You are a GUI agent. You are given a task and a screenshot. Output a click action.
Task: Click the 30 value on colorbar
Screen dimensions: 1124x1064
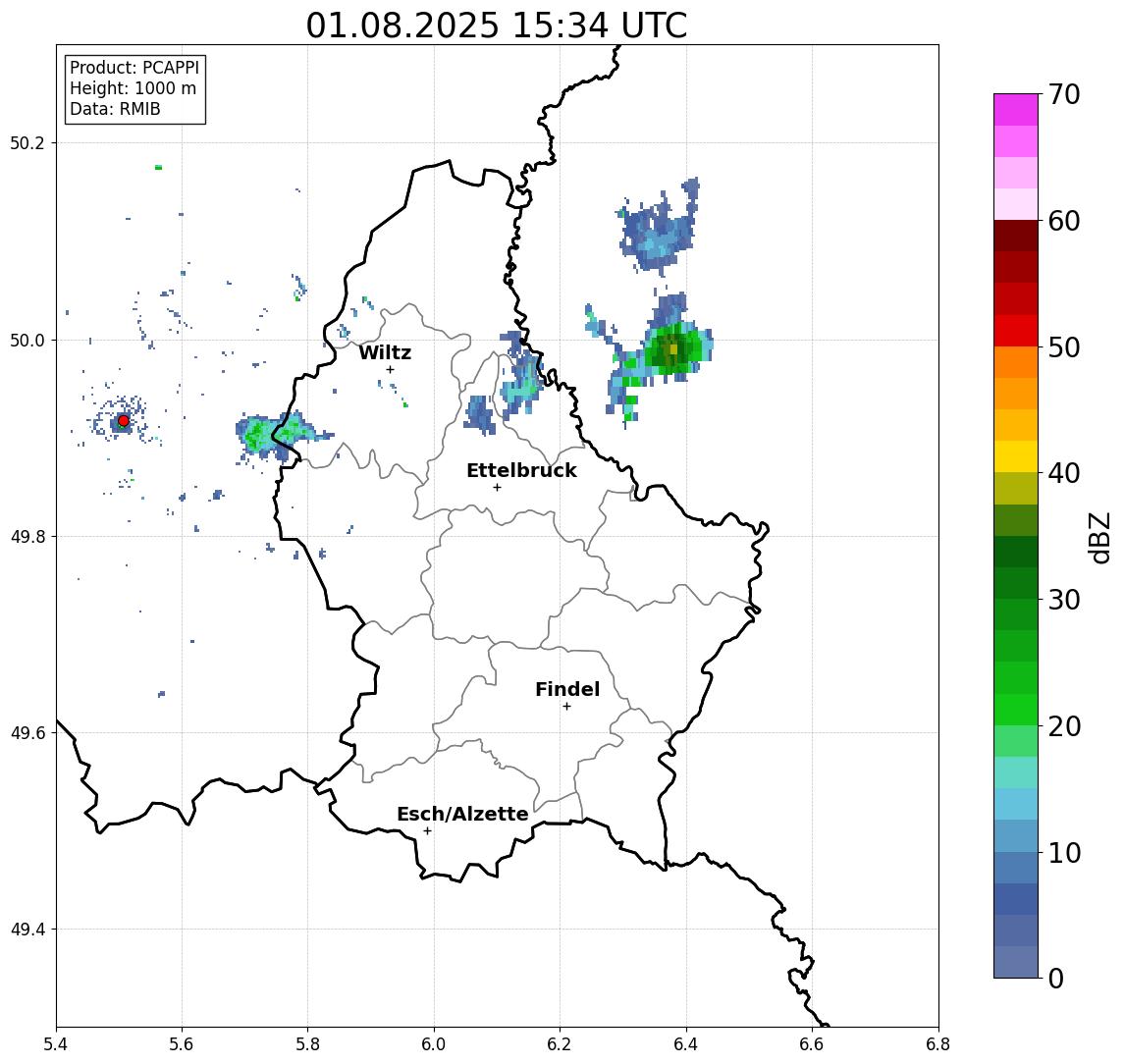pos(1064,600)
